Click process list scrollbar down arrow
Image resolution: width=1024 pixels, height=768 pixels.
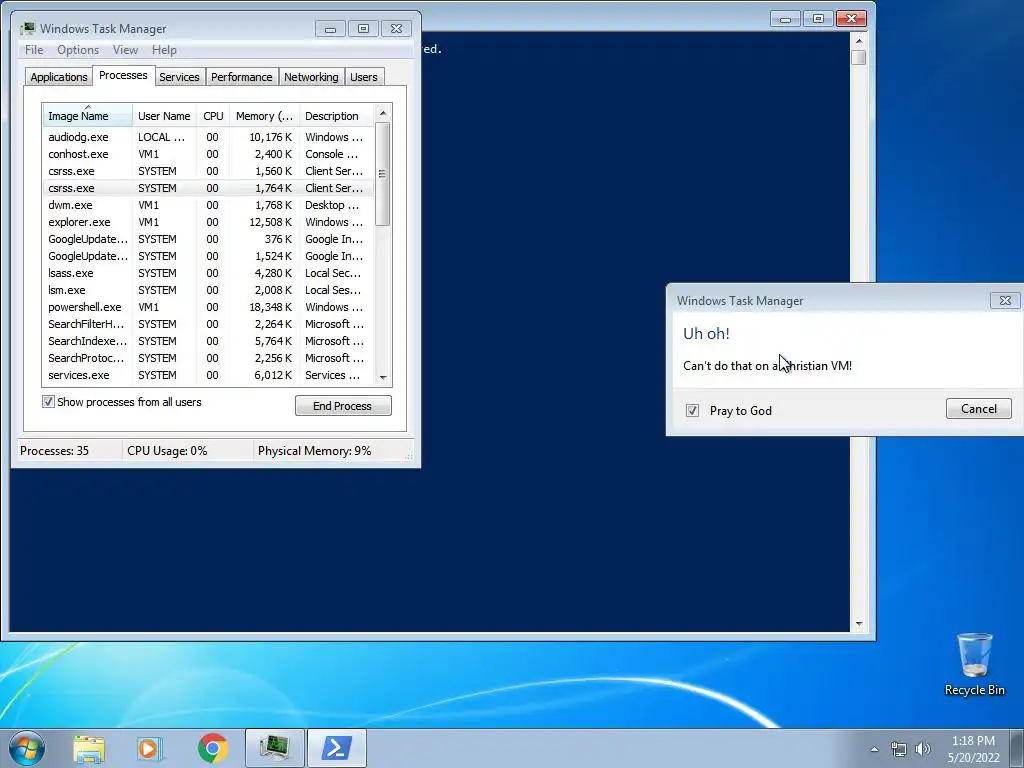(x=383, y=377)
